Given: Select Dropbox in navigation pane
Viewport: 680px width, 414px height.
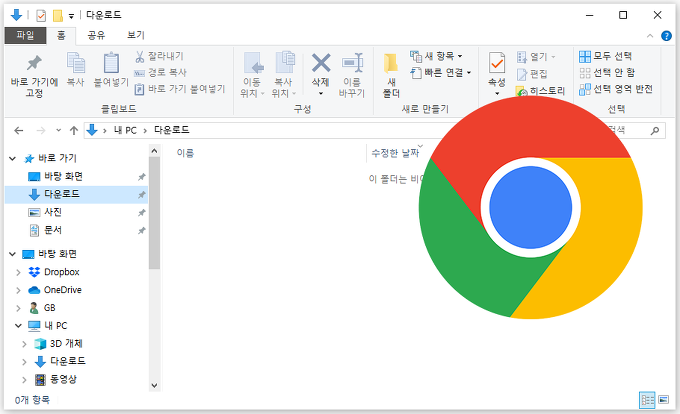Looking at the screenshot, I should tap(62, 272).
